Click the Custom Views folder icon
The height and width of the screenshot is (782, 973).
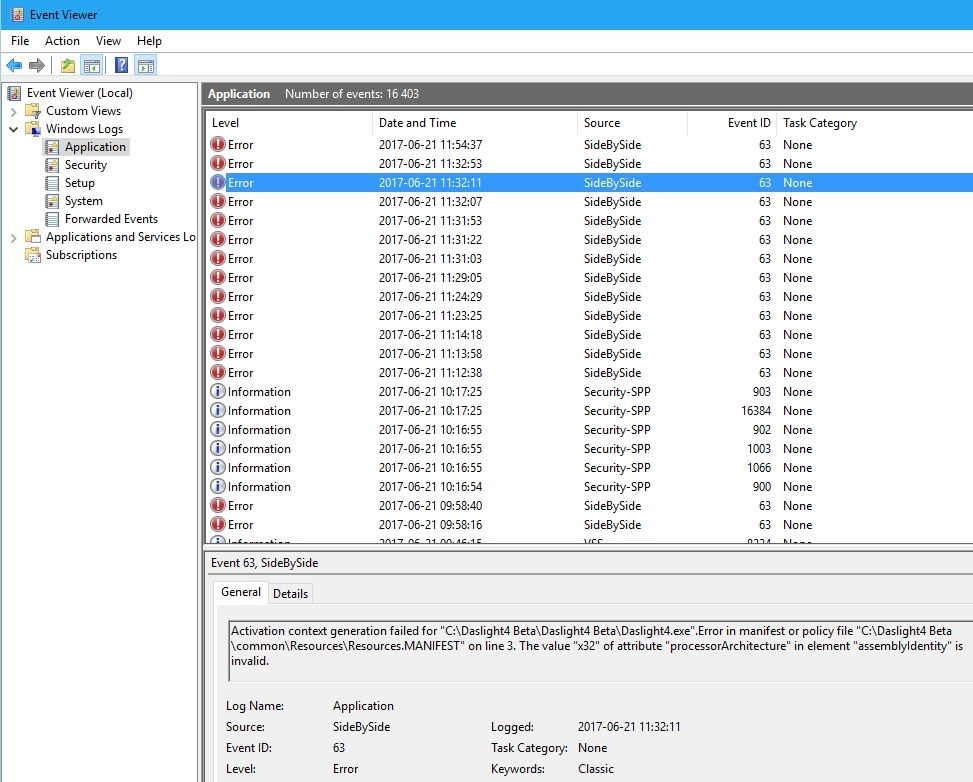[x=33, y=111]
